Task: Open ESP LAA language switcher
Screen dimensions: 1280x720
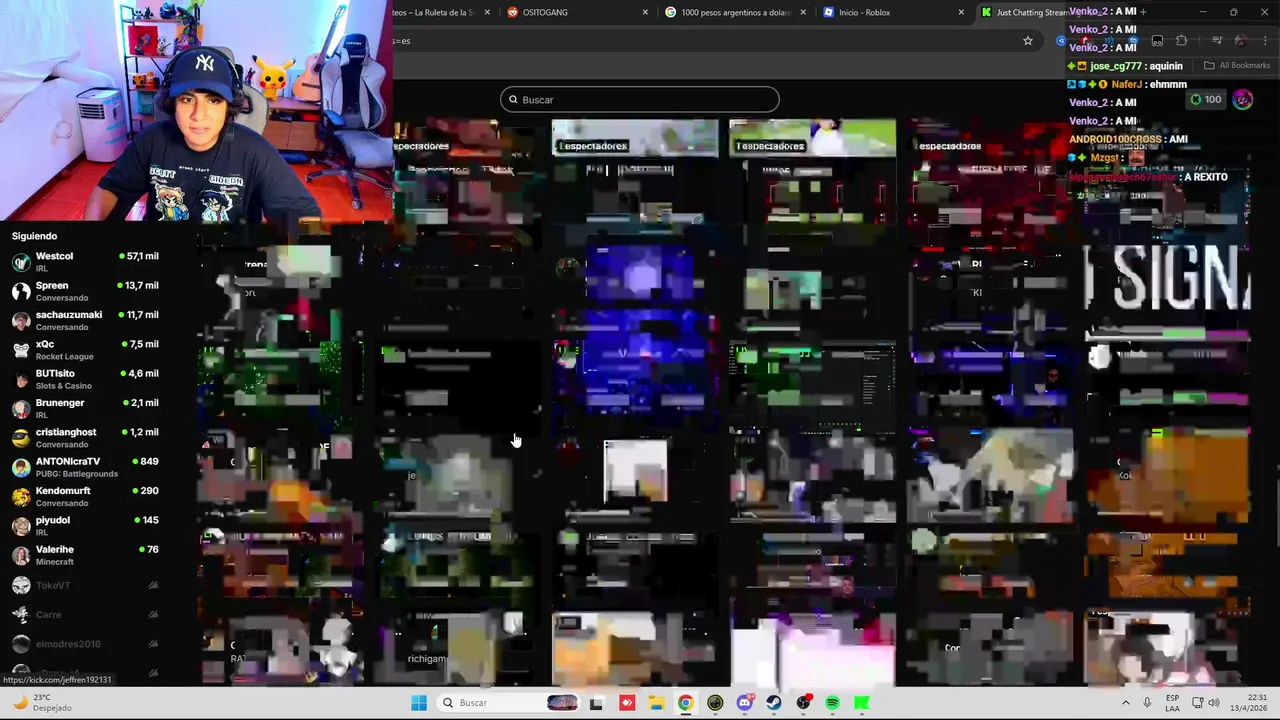Action: tap(1172, 703)
